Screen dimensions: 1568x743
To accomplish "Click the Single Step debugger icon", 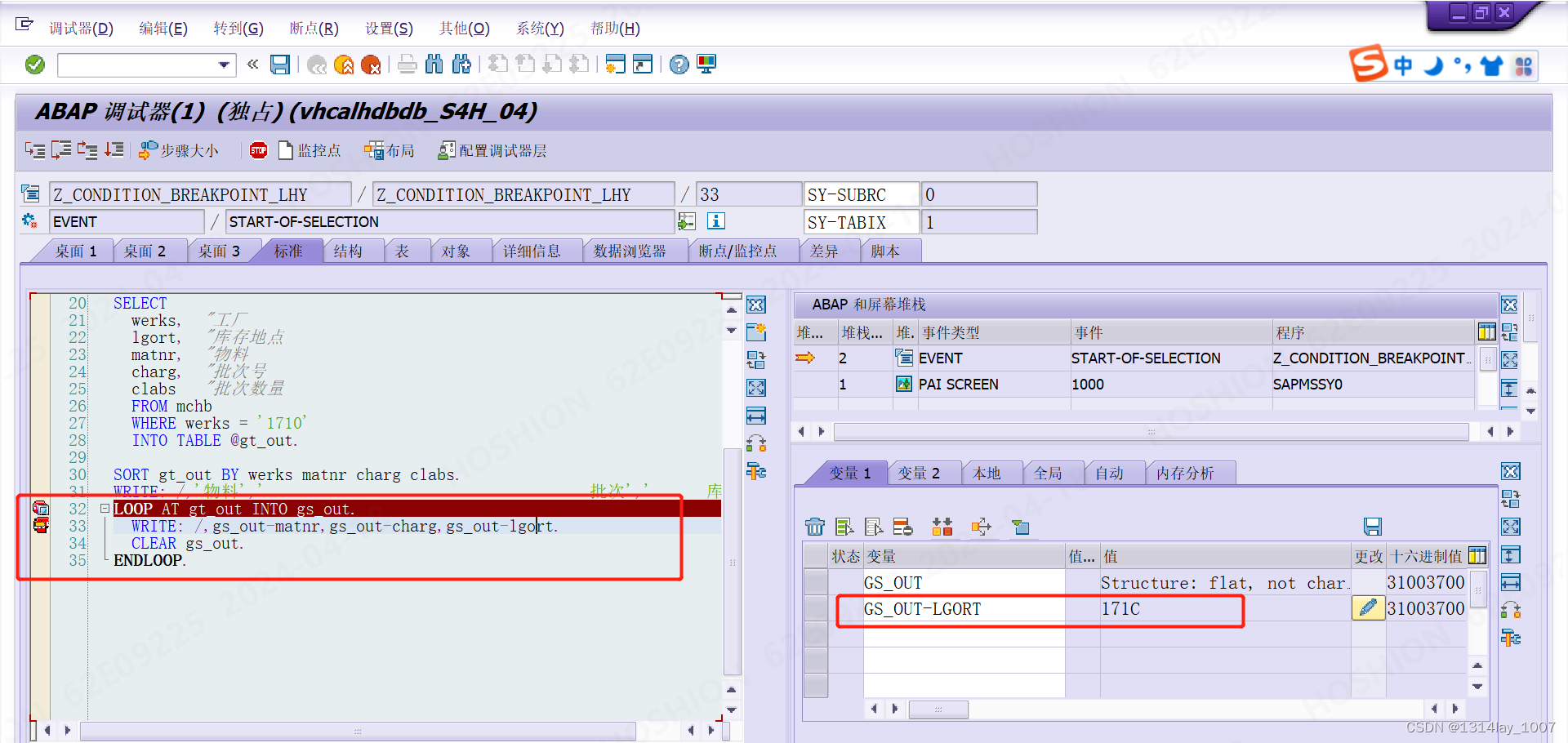I will point(35,150).
